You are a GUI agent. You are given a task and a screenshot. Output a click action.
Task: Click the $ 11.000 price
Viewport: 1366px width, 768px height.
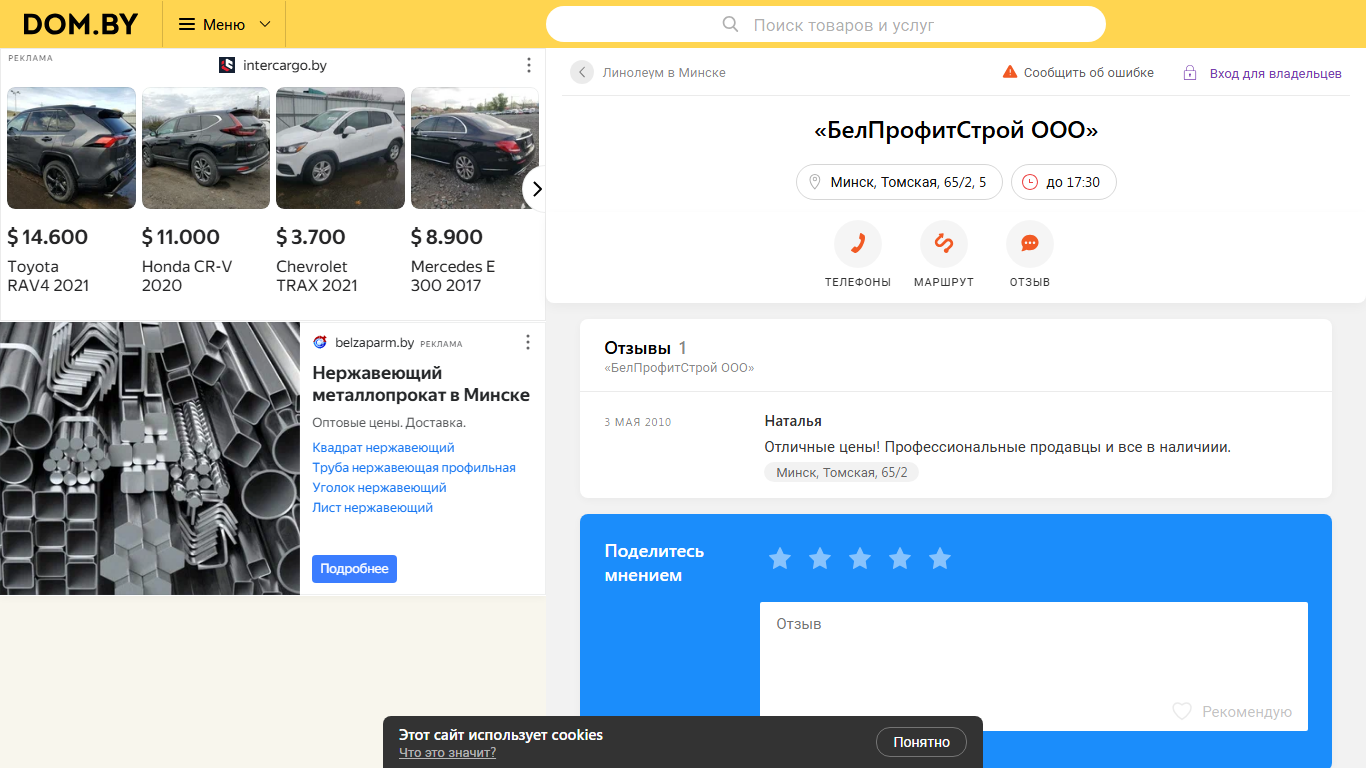point(181,237)
